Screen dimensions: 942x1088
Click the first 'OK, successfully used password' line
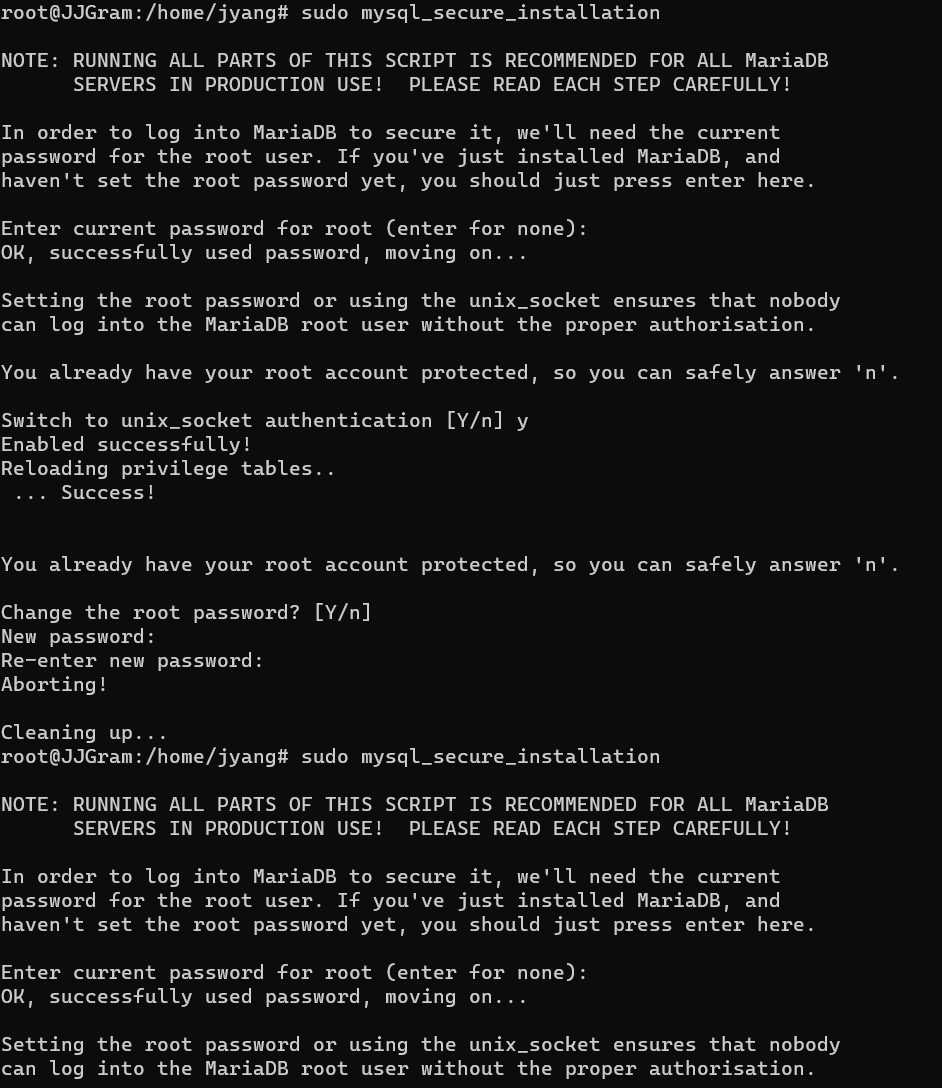(x=264, y=253)
